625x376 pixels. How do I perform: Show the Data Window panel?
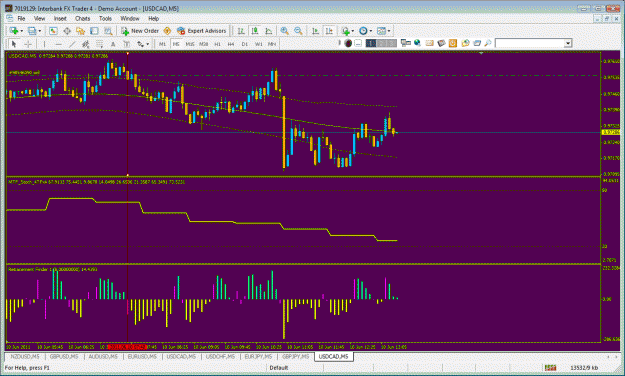pyautogui.click(x=67, y=31)
